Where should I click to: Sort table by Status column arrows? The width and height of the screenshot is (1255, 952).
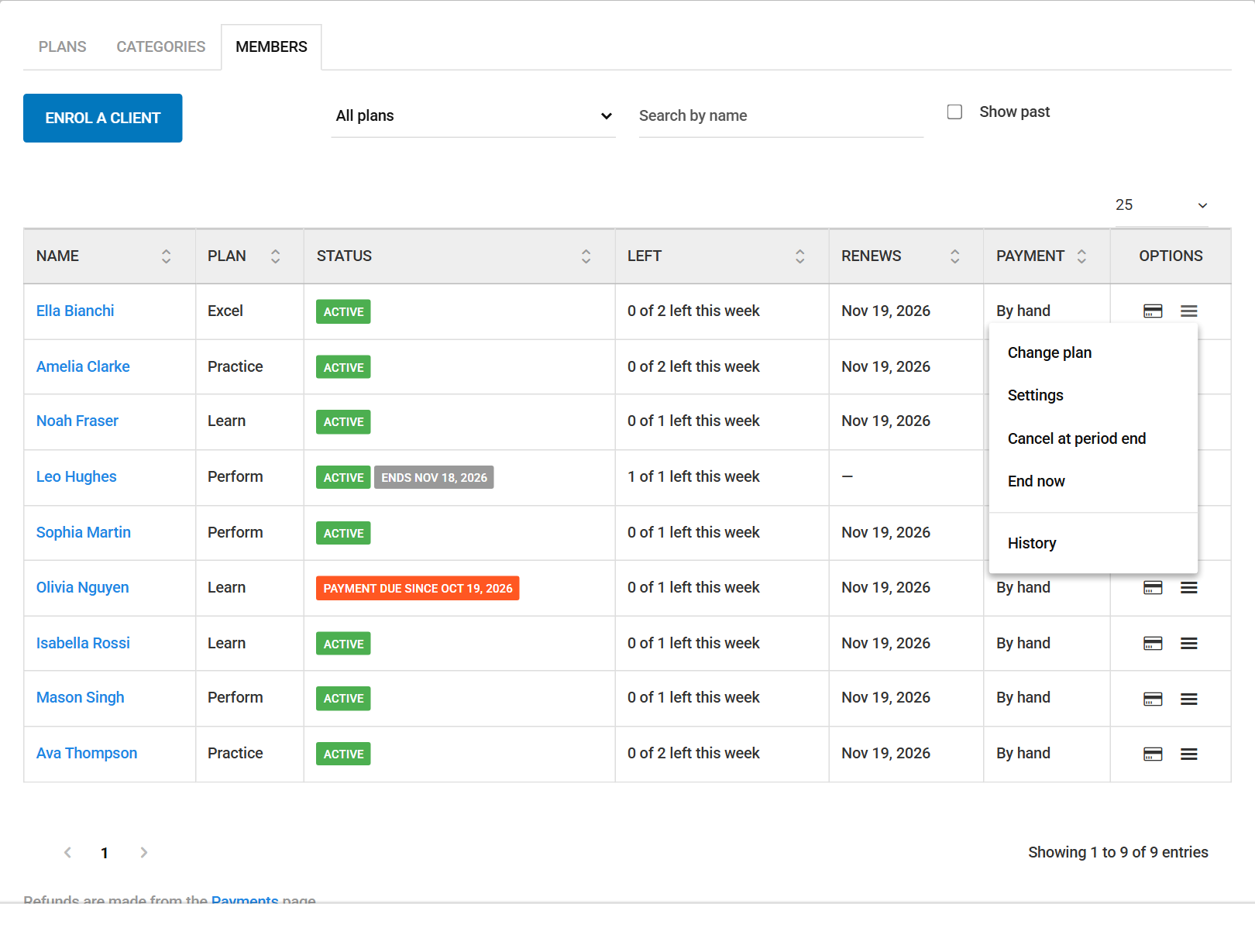pos(586,256)
